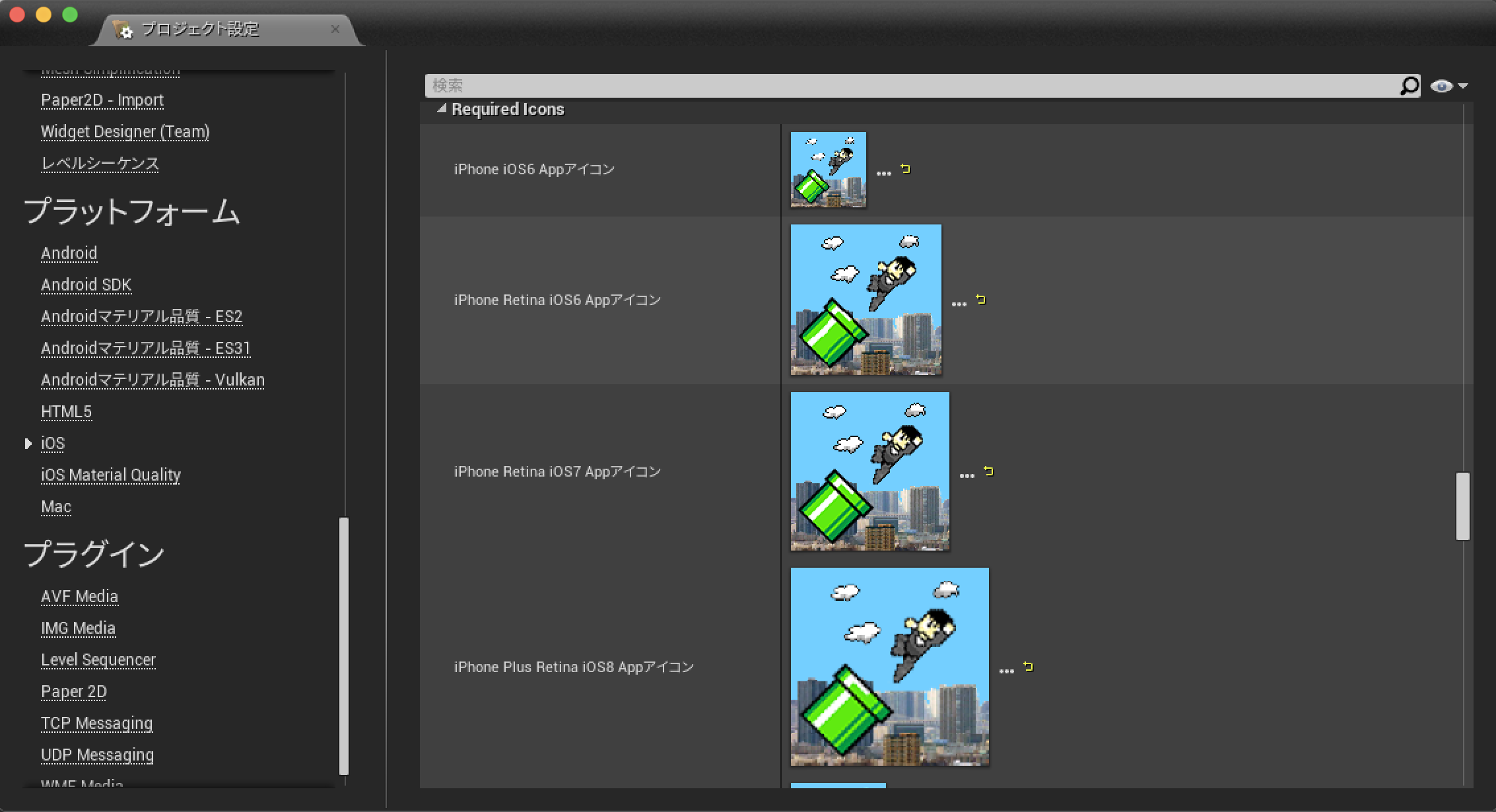Collapse the Required Icons section
The width and height of the screenshot is (1496, 812).
pyautogui.click(x=442, y=109)
